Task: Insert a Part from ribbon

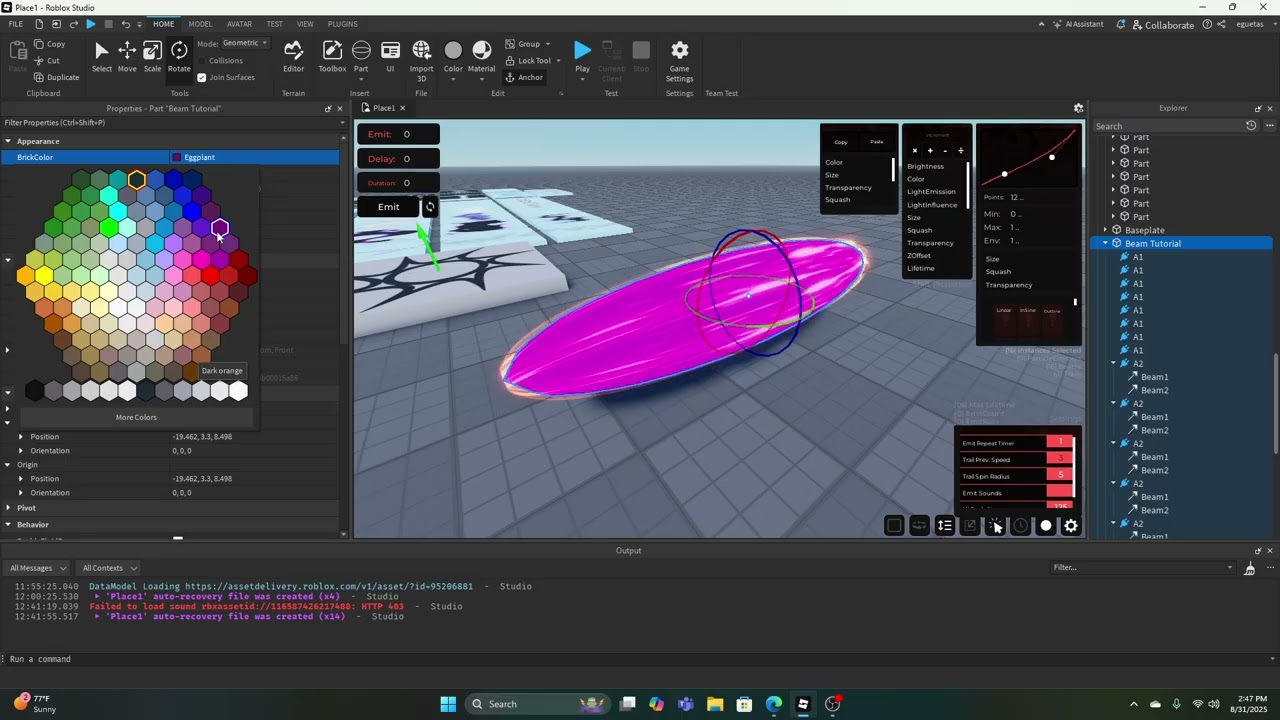Action: tap(361, 57)
